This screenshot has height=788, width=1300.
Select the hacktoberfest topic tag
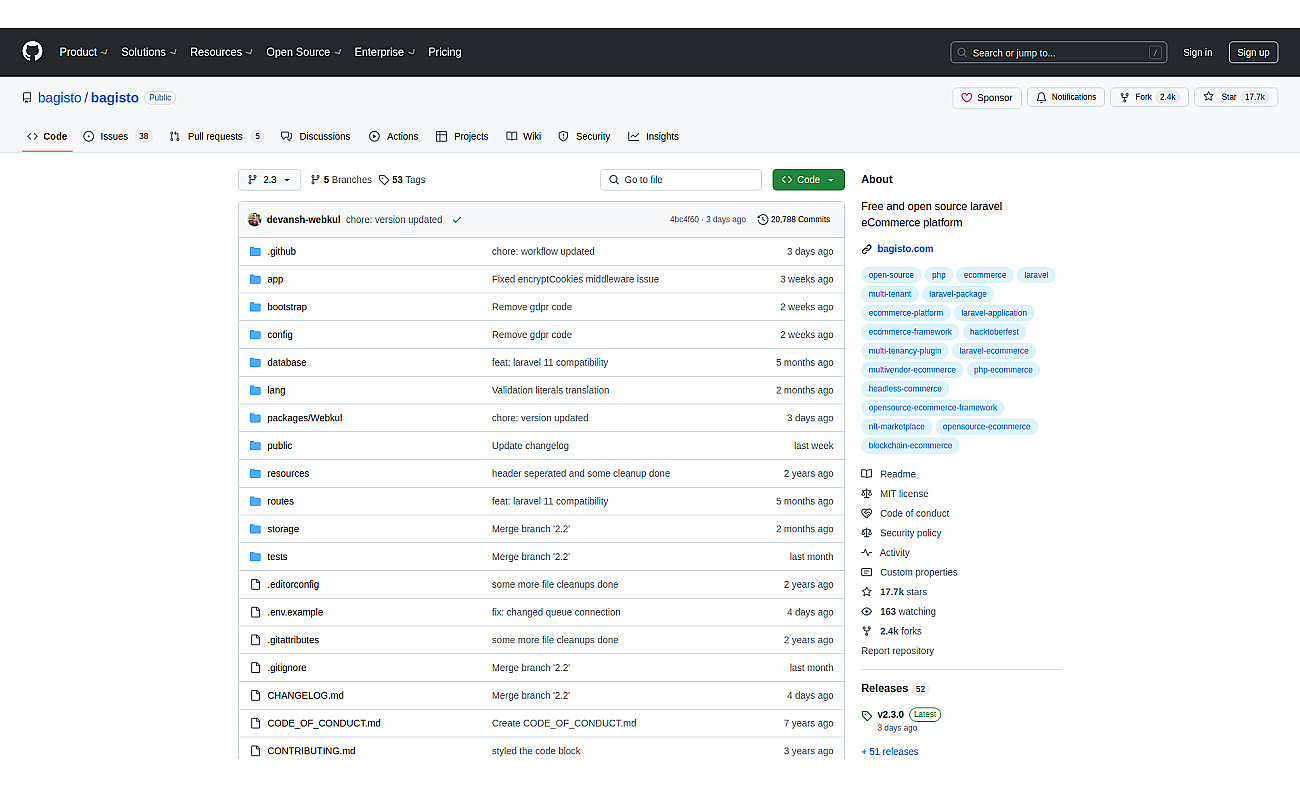[994, 332]
